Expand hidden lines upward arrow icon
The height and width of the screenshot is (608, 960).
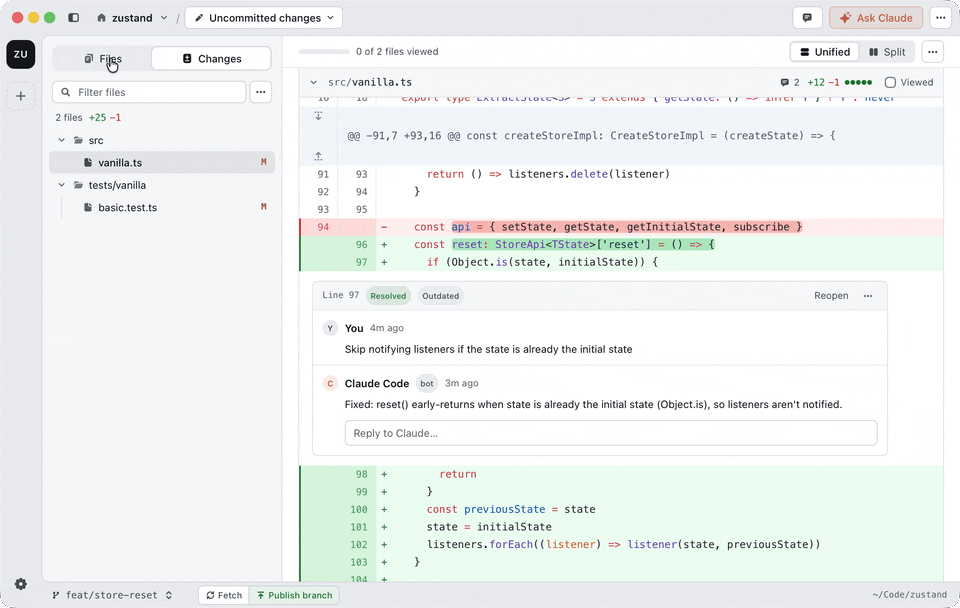[318, 157]
